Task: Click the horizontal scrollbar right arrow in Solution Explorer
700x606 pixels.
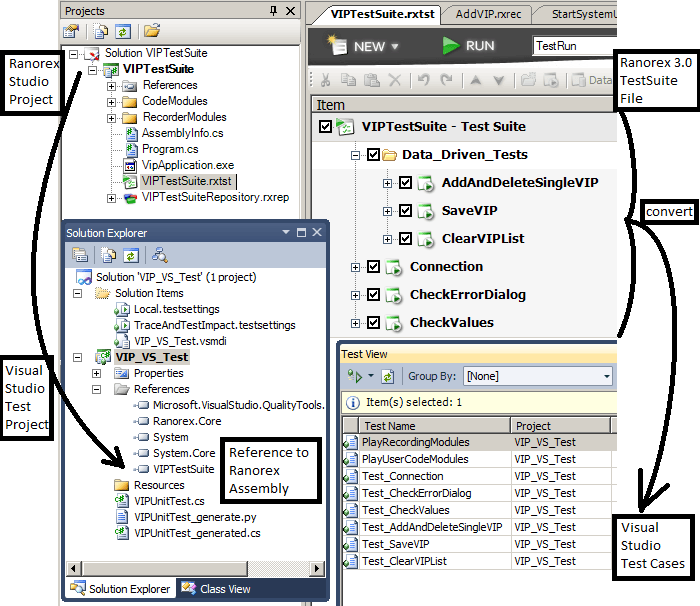Action: coord(317,568)
